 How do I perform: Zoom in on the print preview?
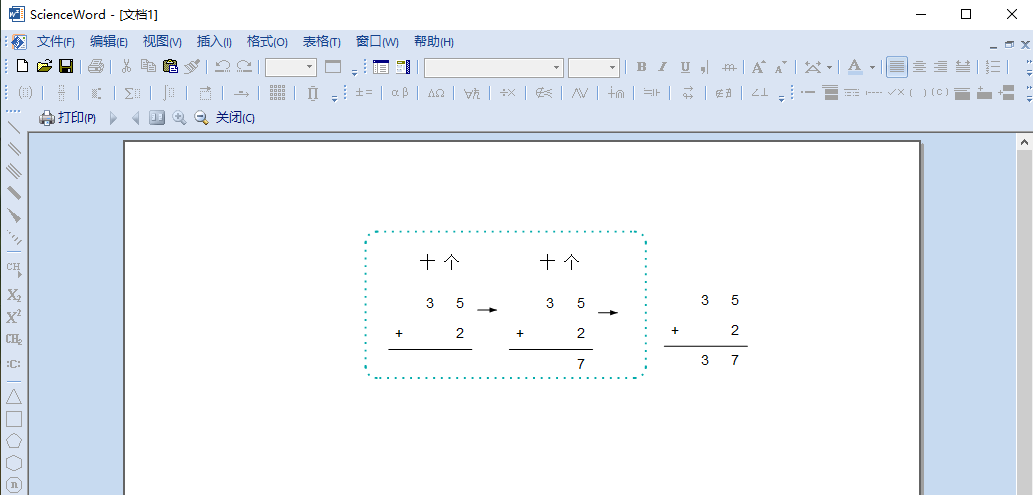179,118
